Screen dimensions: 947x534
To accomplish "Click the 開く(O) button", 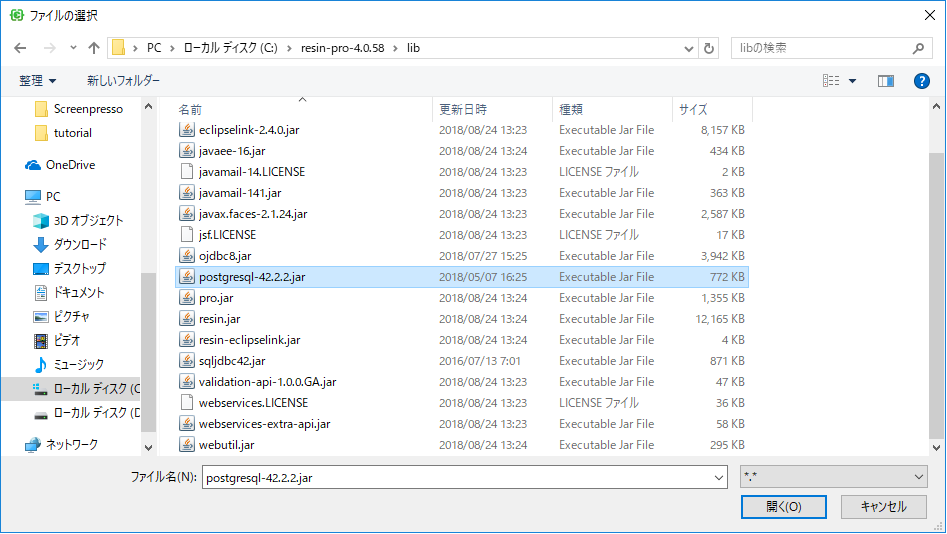I will tap(783, 507).
